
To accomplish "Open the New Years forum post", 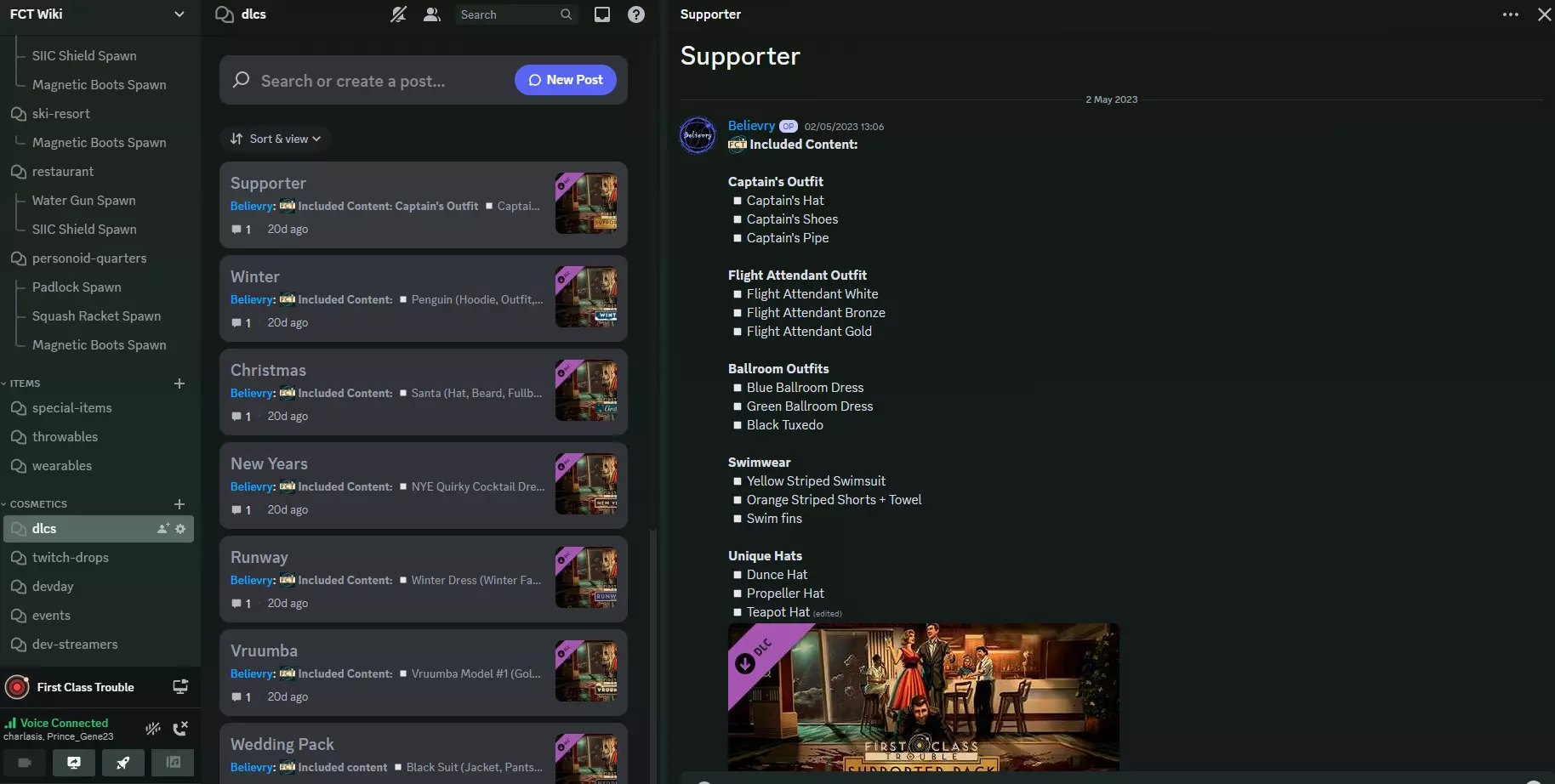I will pos(424,486).
